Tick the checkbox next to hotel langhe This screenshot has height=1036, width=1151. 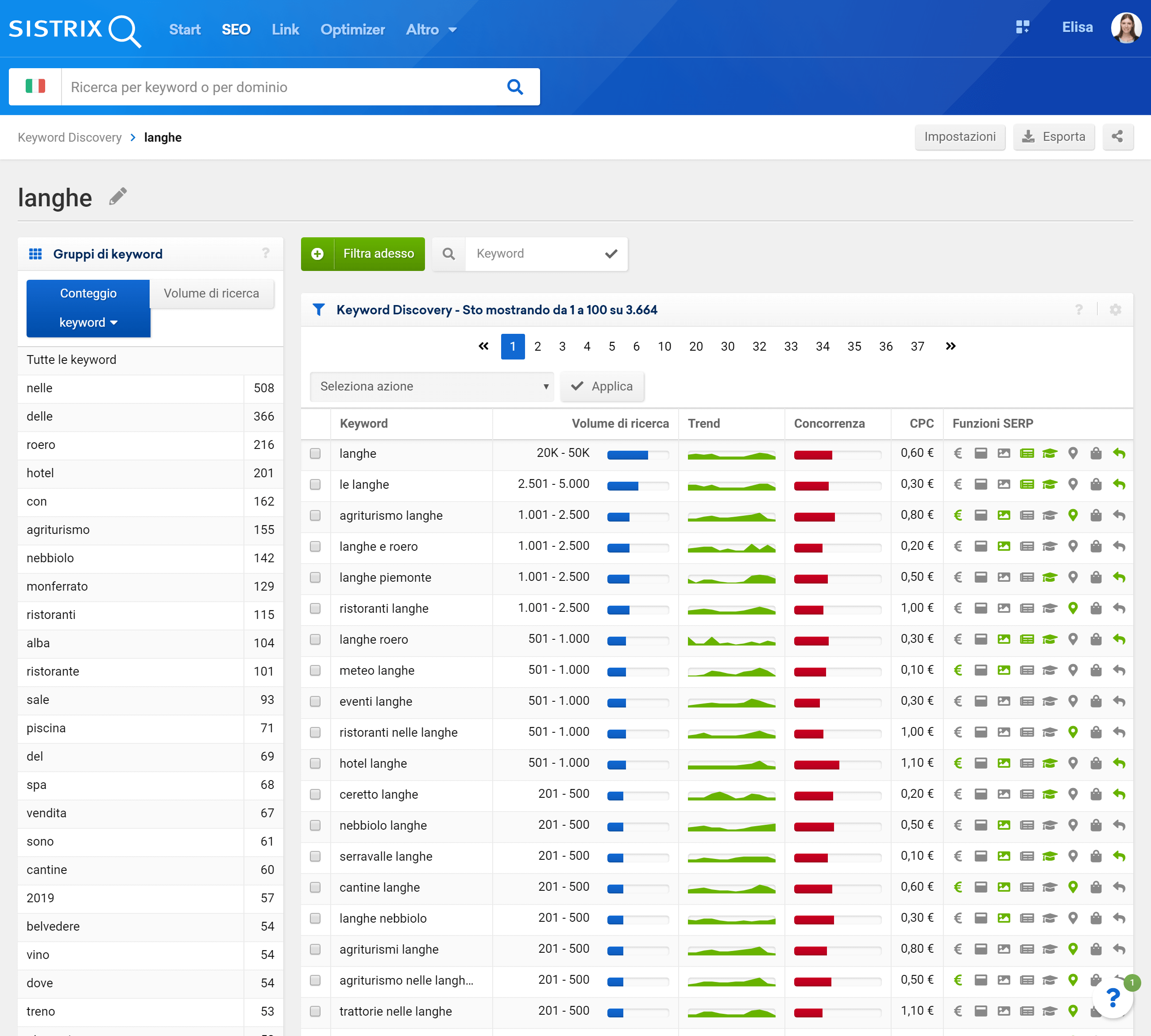pos(315,763)
